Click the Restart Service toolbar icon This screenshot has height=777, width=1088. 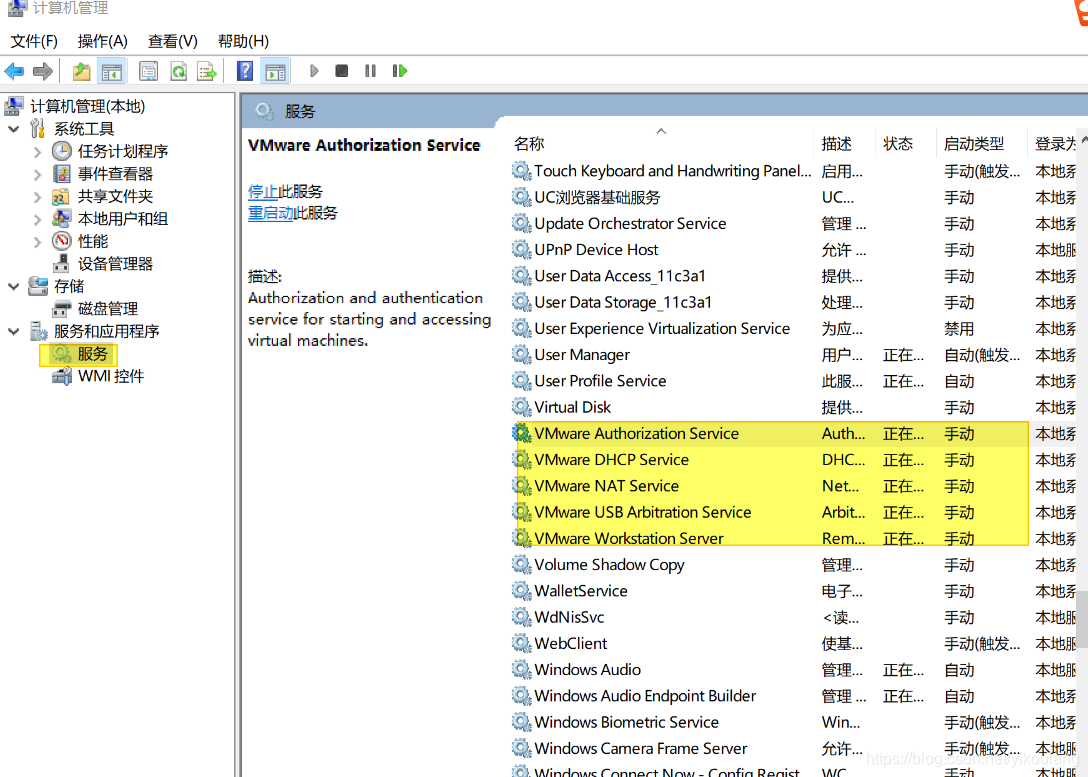coord(400,71)
